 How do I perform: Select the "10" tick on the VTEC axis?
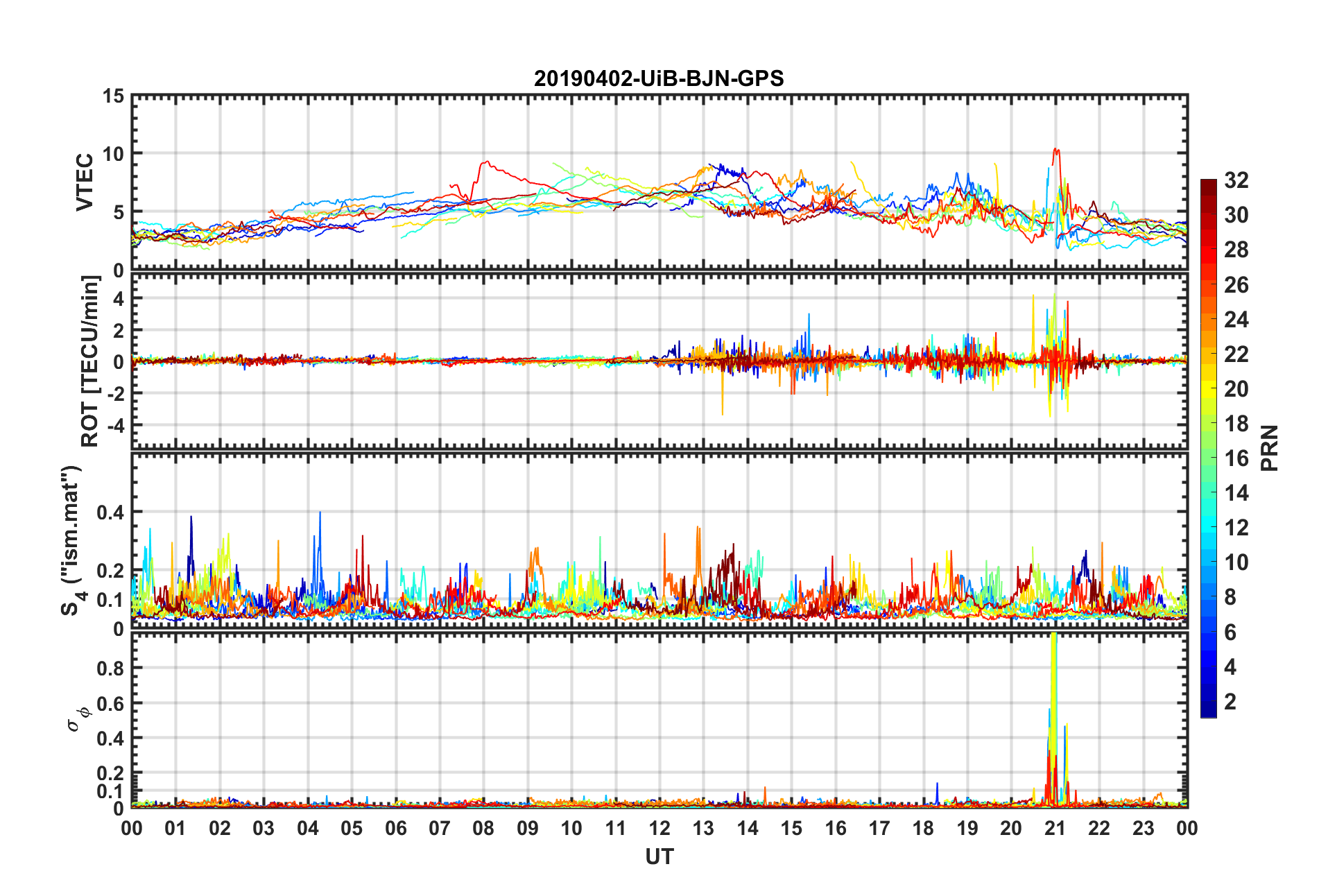(114, 154)
